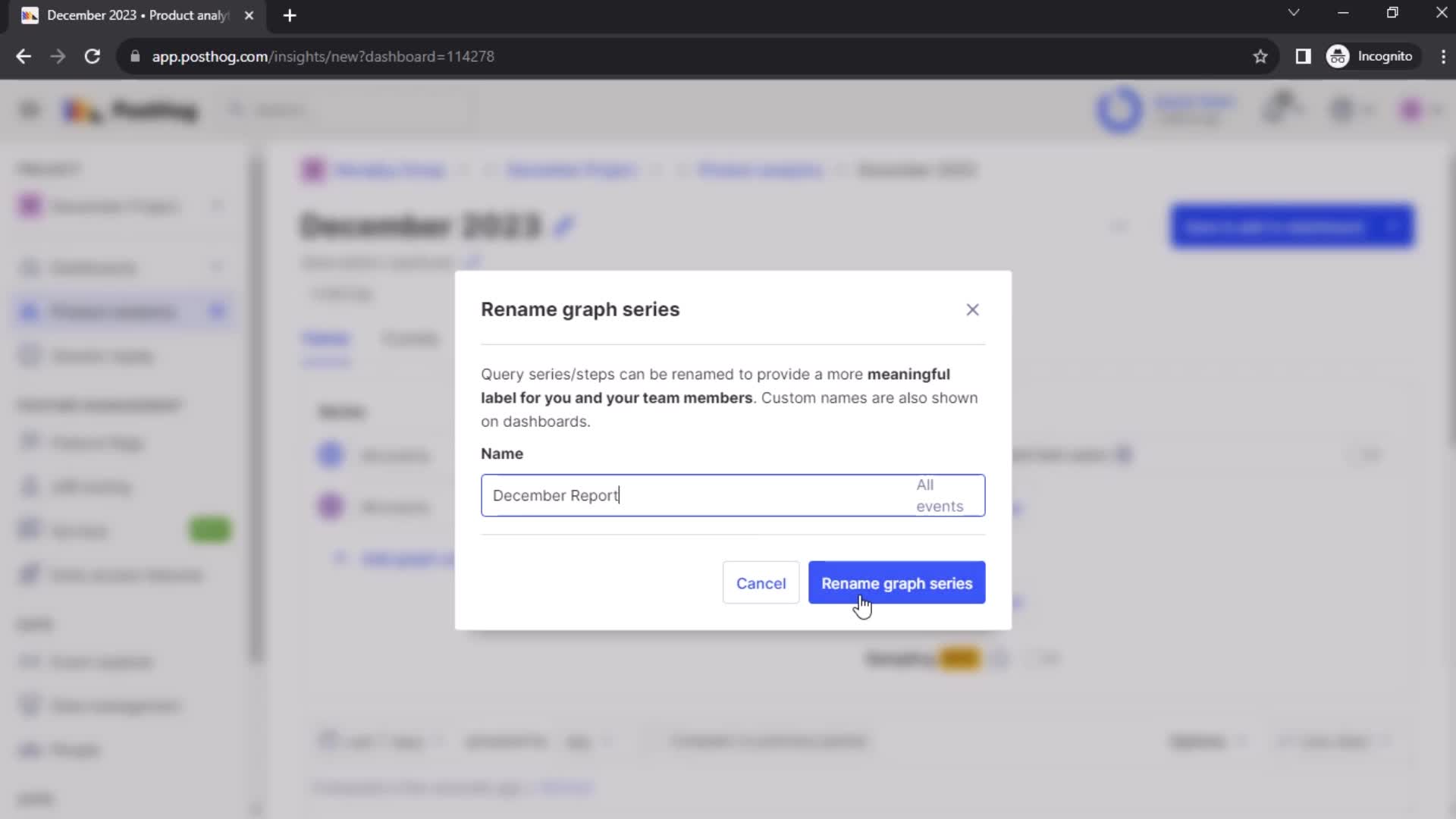The image size is (1456, 819).
Task: Click the December 2023 breadcrumb link
Action: coord(917,170)
